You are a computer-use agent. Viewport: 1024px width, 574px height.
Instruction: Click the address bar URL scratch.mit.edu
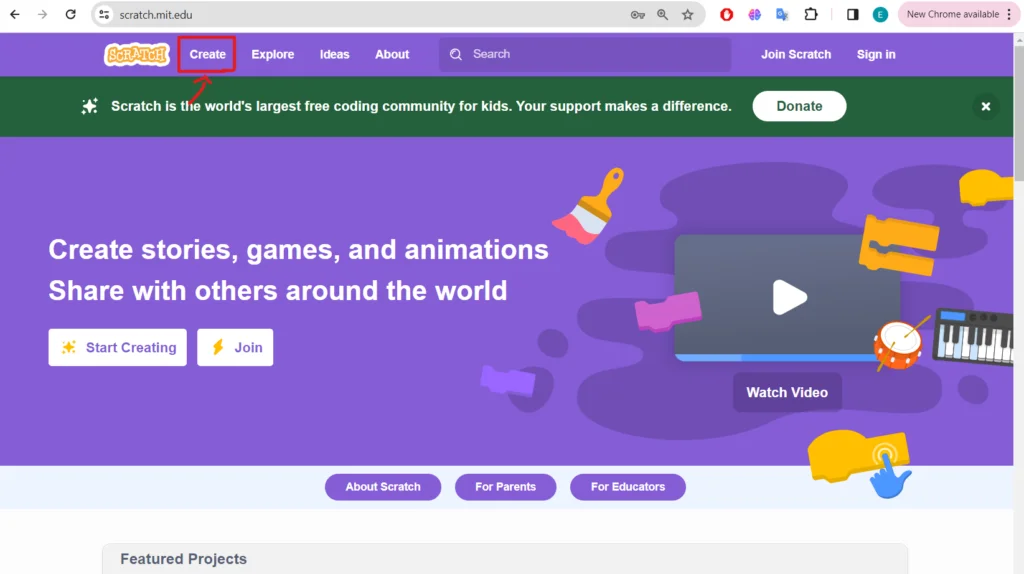[155, 14]
